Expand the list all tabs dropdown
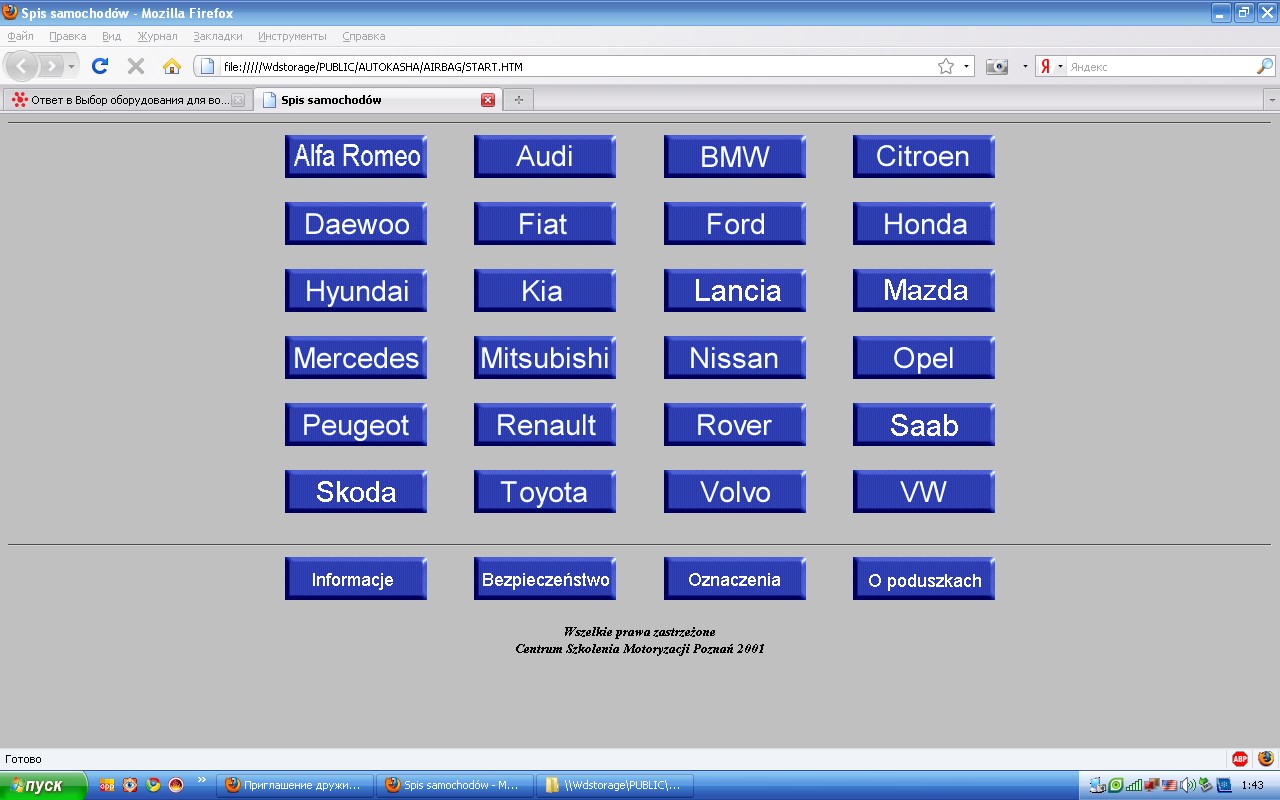Image resolution: width=1280 pixels, height=800 pixels. tap(1272, 100)
